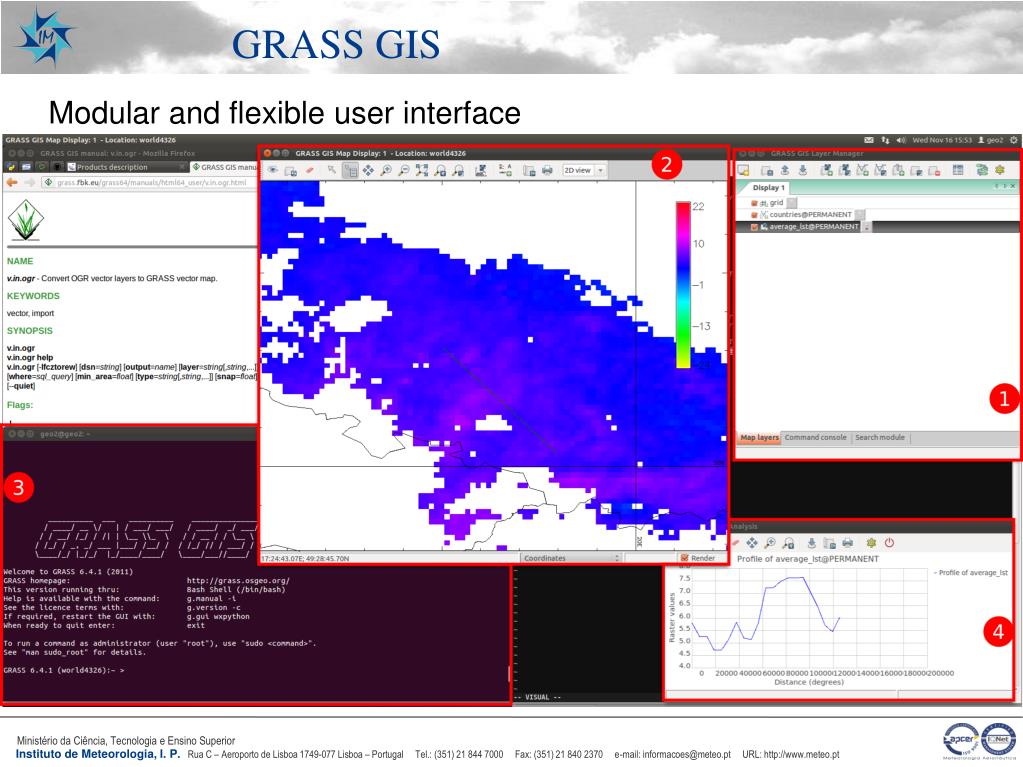Select the Pan tool in Profile Analysis toolbar
This screenshot has width=1023, height=767.
click(x=752, y=543)
